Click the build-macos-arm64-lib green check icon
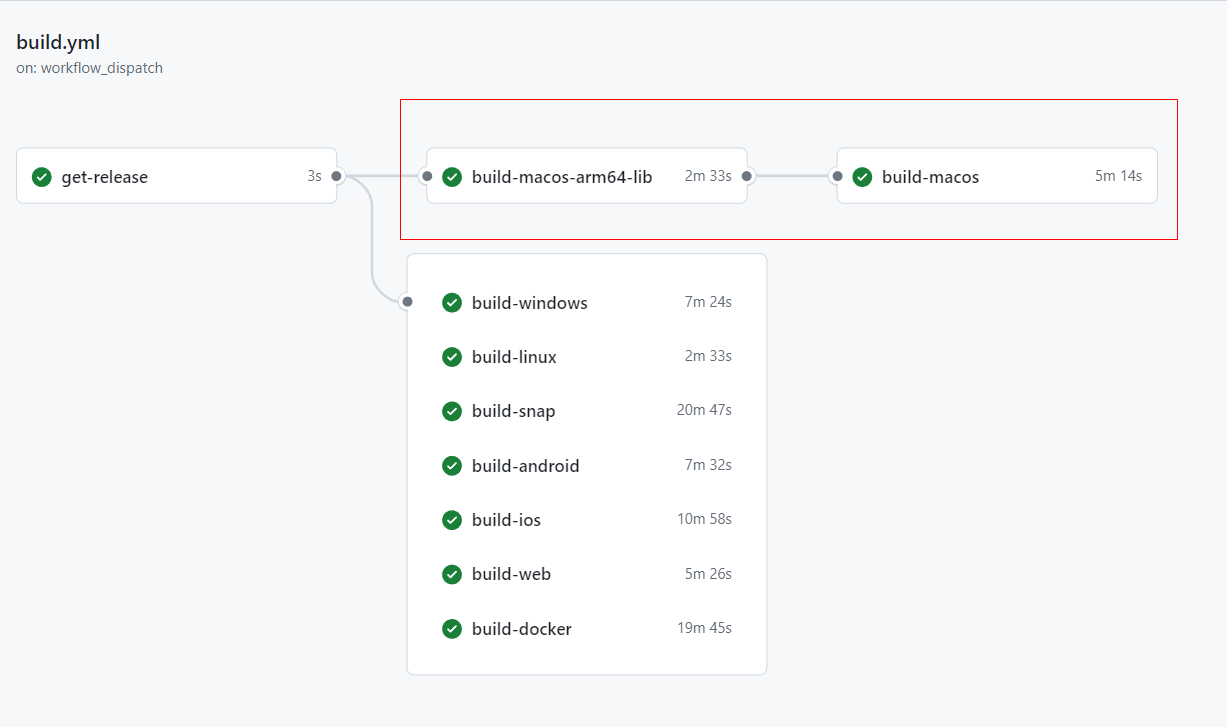Image resolution: width=1227 pixels, height=727 pixels. [452, 177]
